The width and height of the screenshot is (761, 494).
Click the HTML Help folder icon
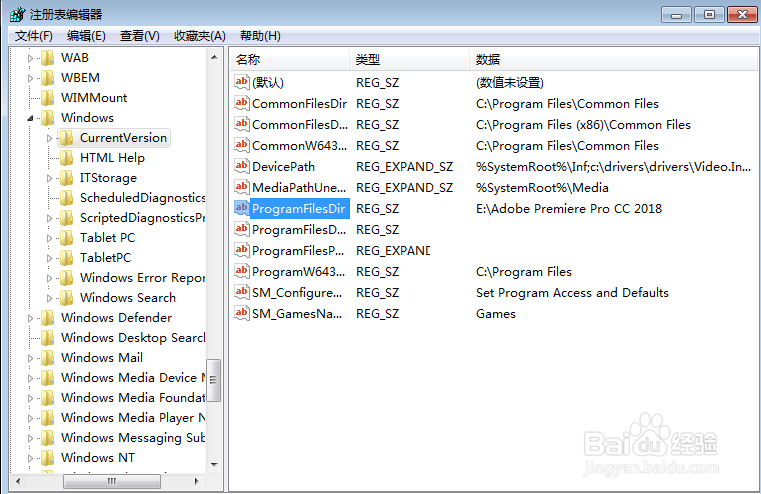(x=66, y=158)
